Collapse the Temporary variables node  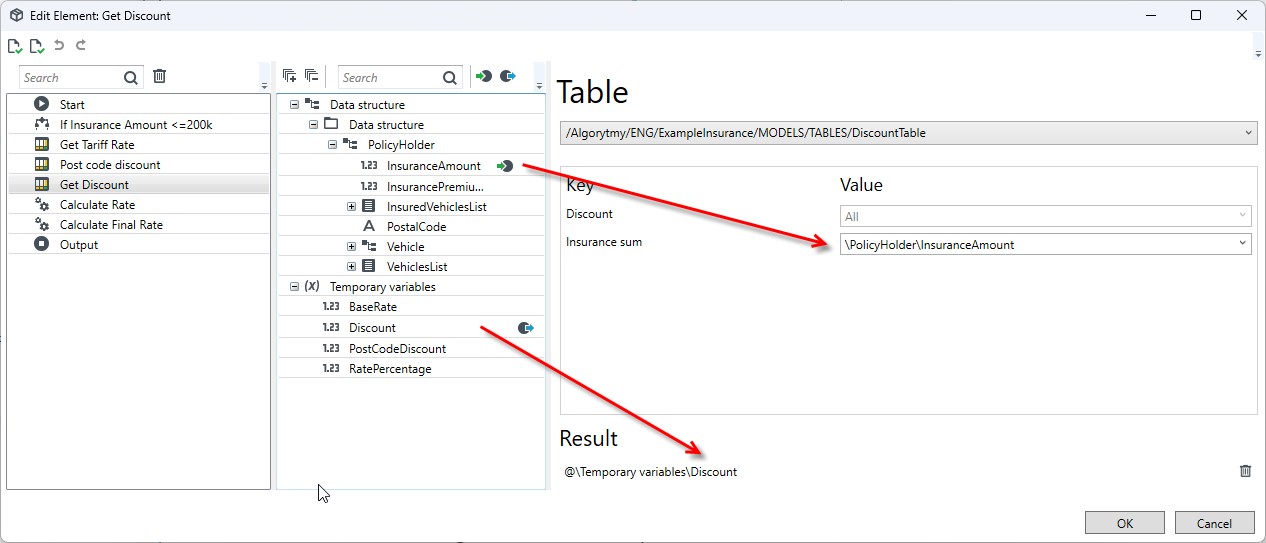tap(294, 287)
